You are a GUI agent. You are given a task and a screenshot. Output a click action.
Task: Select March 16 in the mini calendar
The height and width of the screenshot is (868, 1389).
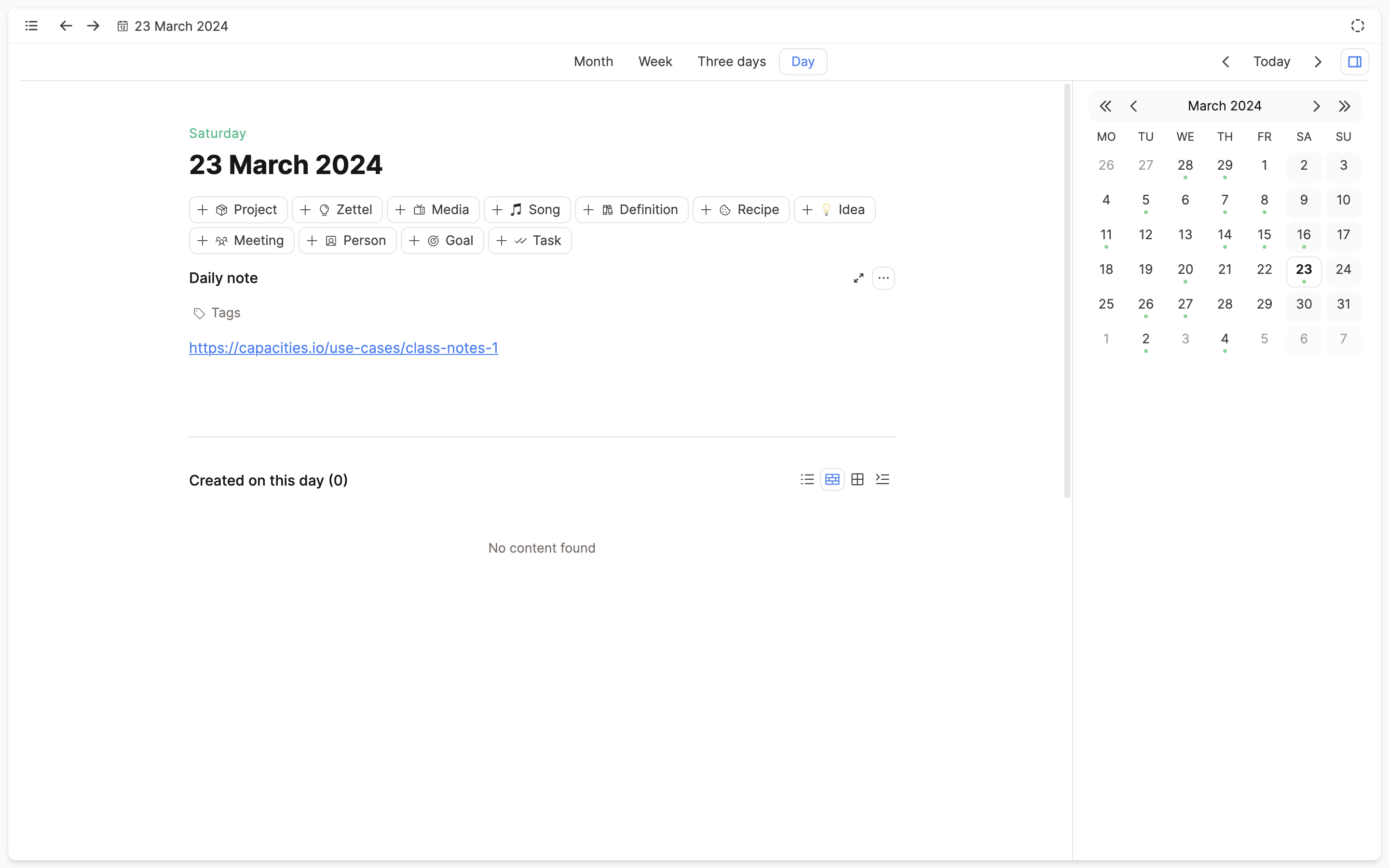1304,235
